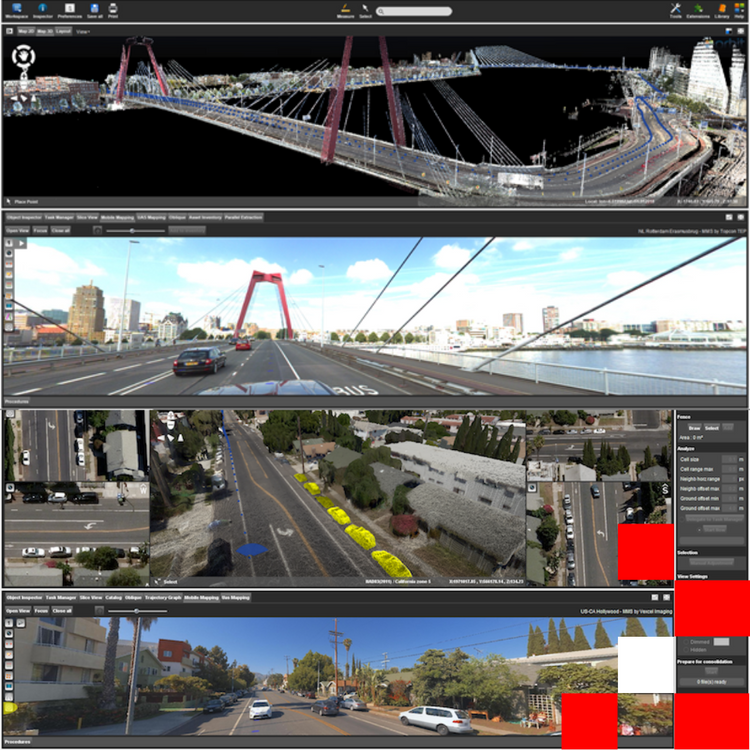This screenshot has width=750, height=750.
Task: Click the Inspector icon
Action: [43, 9]
